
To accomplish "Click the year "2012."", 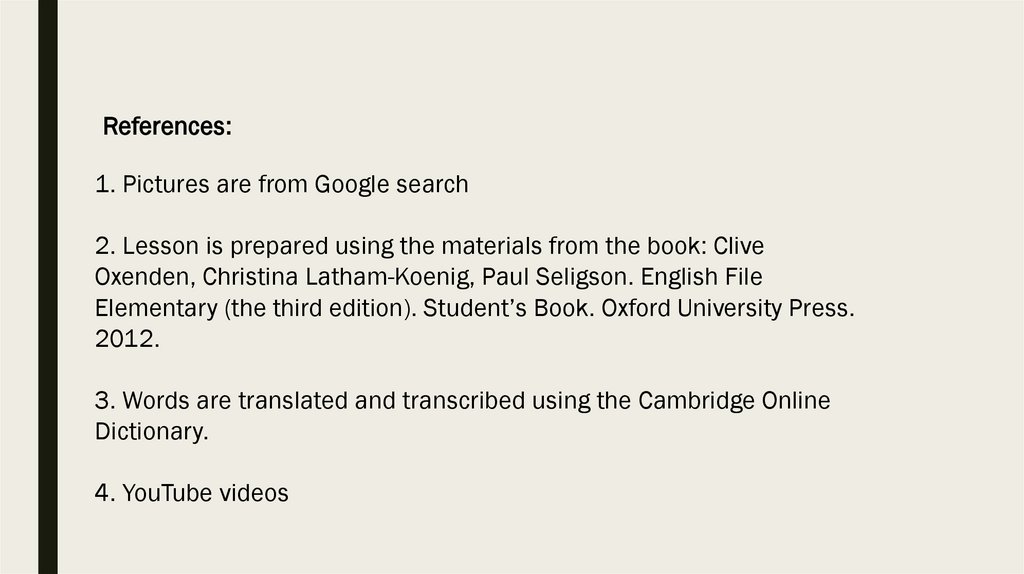I will (x=127, y=339).
